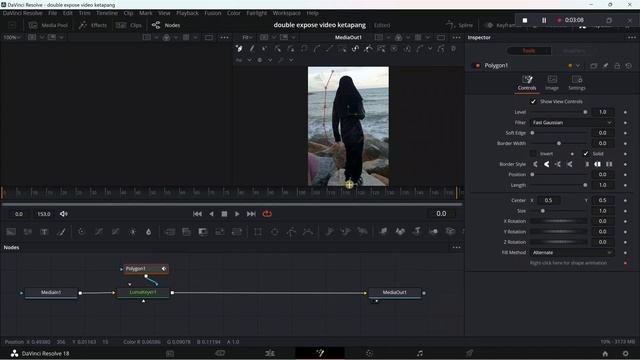Add a Text 3D node from toolbar
Screen dimensions: 640x360
(x=417, y=231)
